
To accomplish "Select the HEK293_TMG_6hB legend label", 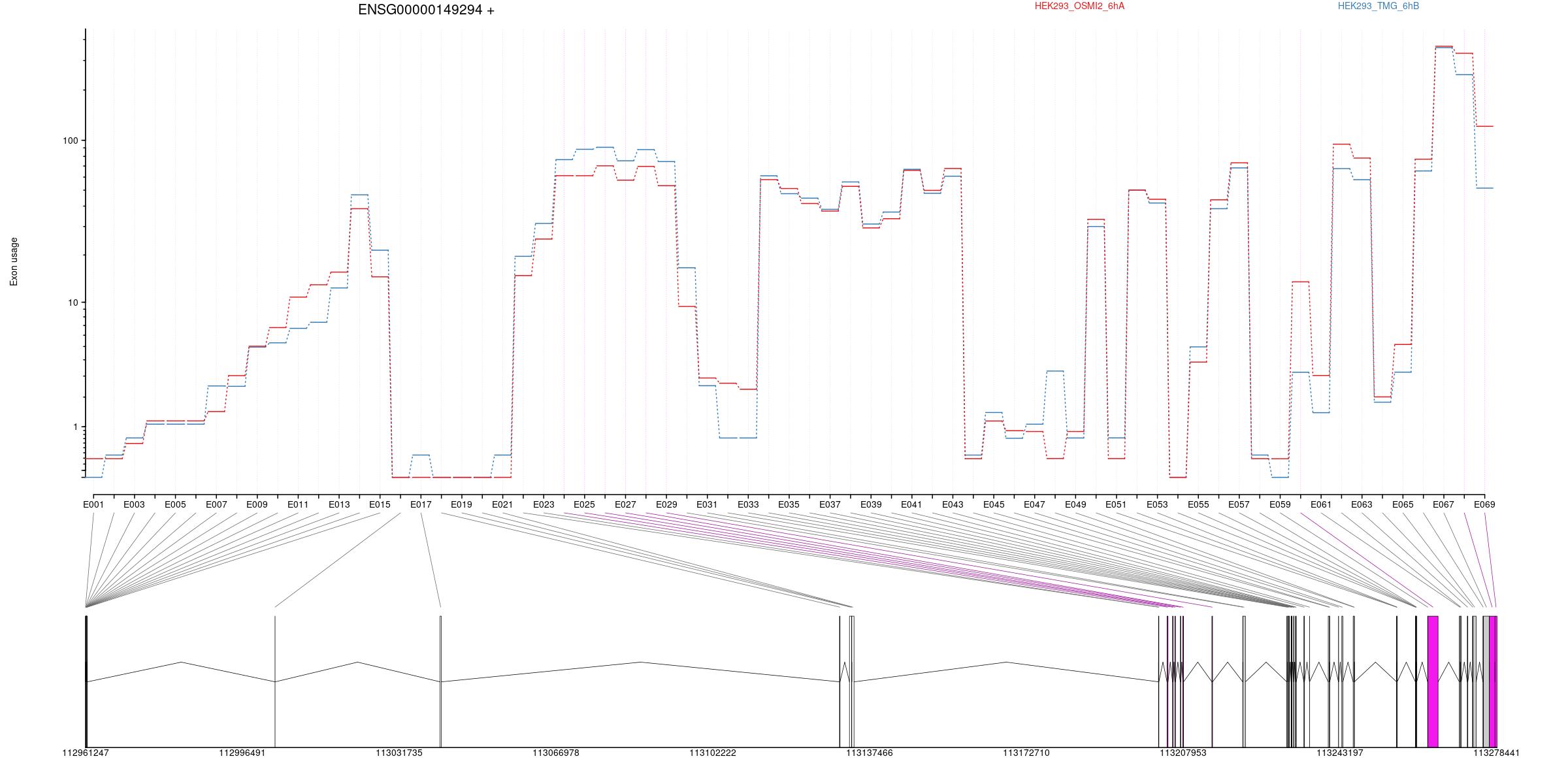I will coord(1378,6).
